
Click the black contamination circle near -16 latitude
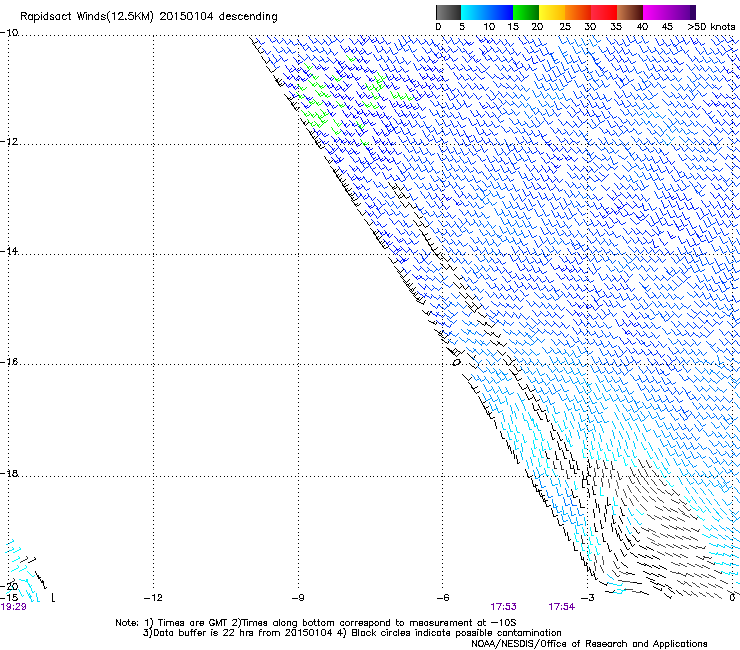tap(456, 363)
